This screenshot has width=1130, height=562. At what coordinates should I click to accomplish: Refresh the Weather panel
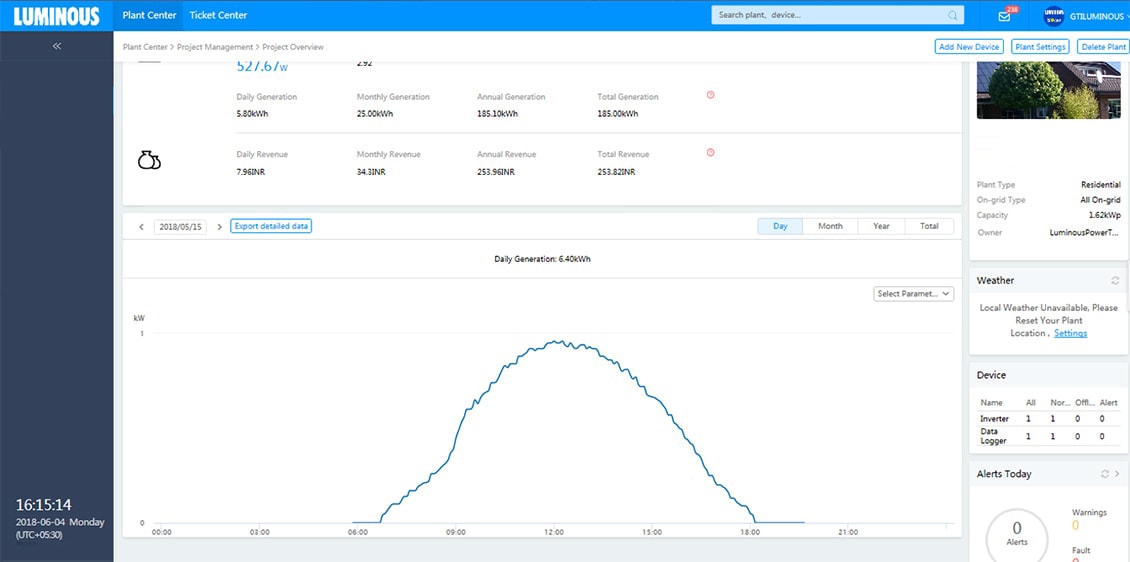1115,281
